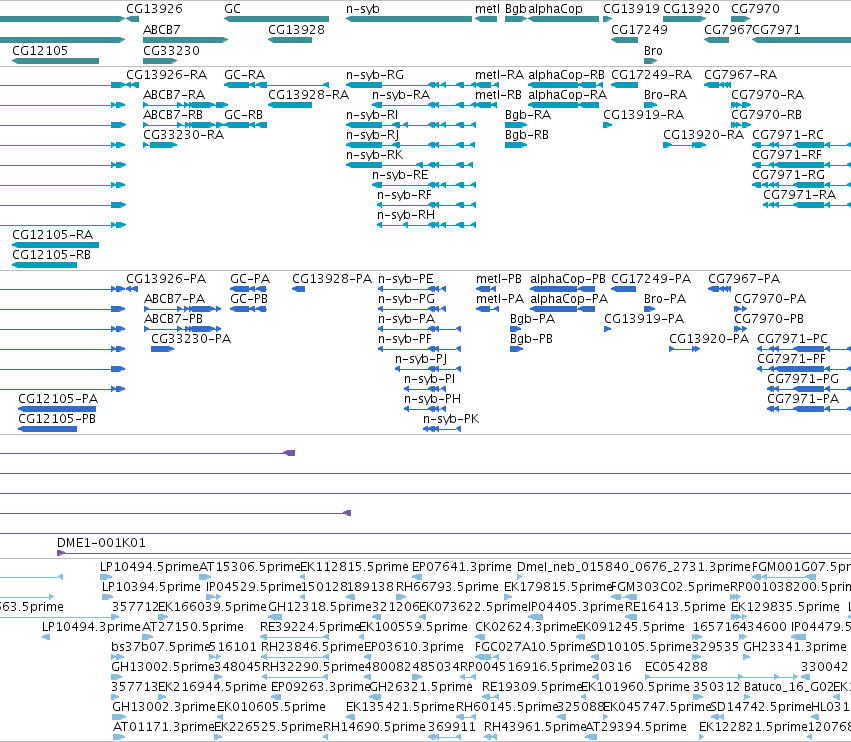Select protein CG33230-PA
The image size is (851, 742).
pos(162,349)
